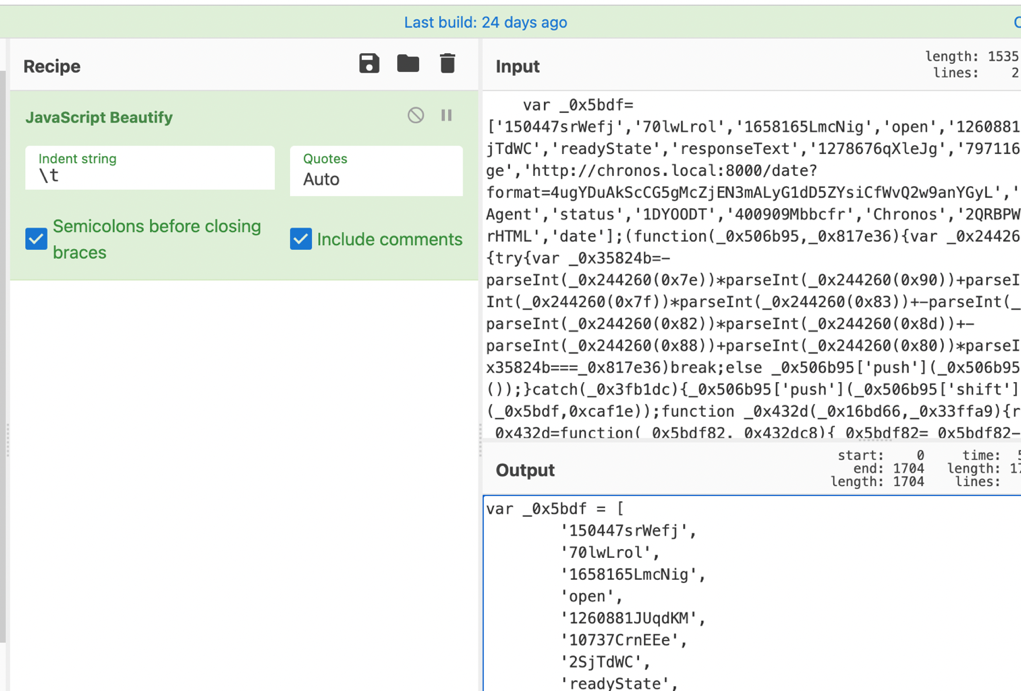
Task: Click the Include comments label text
Action: tap(389, 240)
